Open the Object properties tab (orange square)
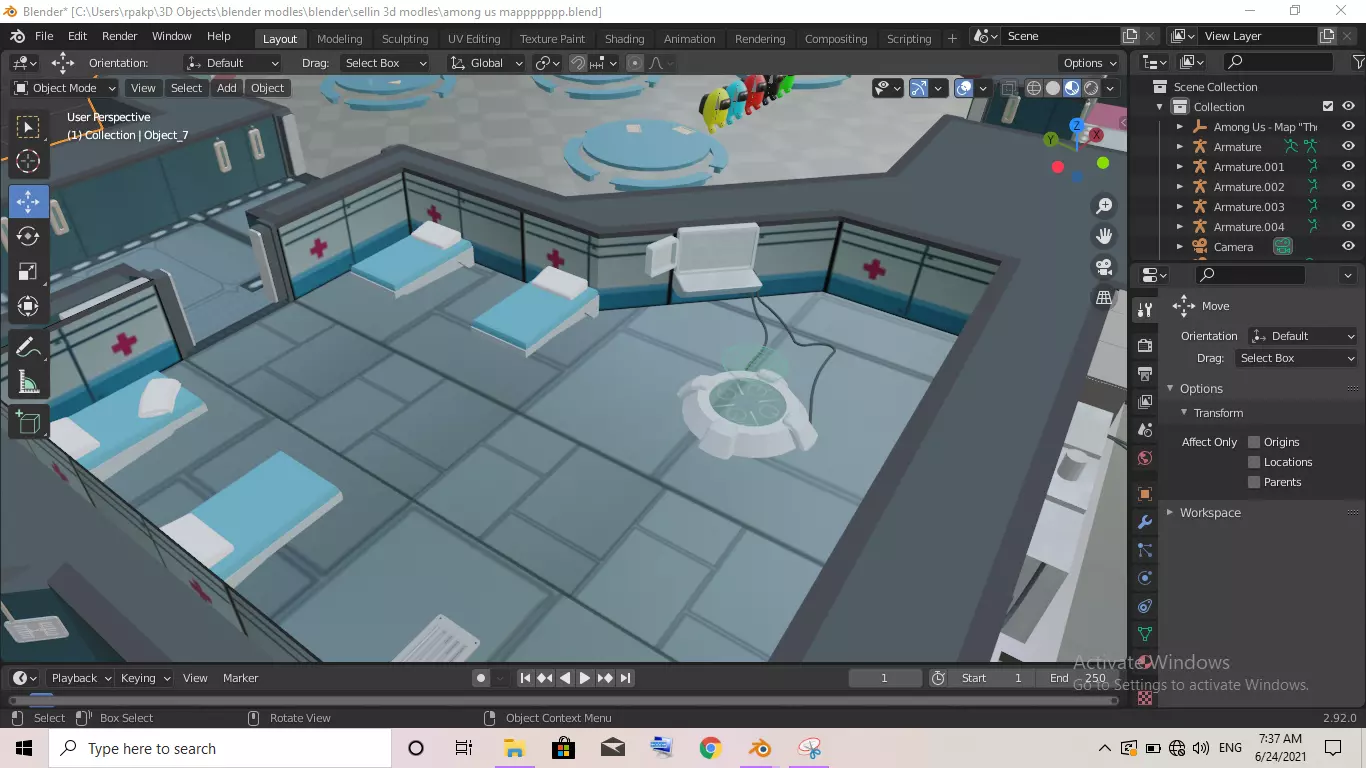Image resolution: width=1366 pixels, height=768 pixels. 1145,494
